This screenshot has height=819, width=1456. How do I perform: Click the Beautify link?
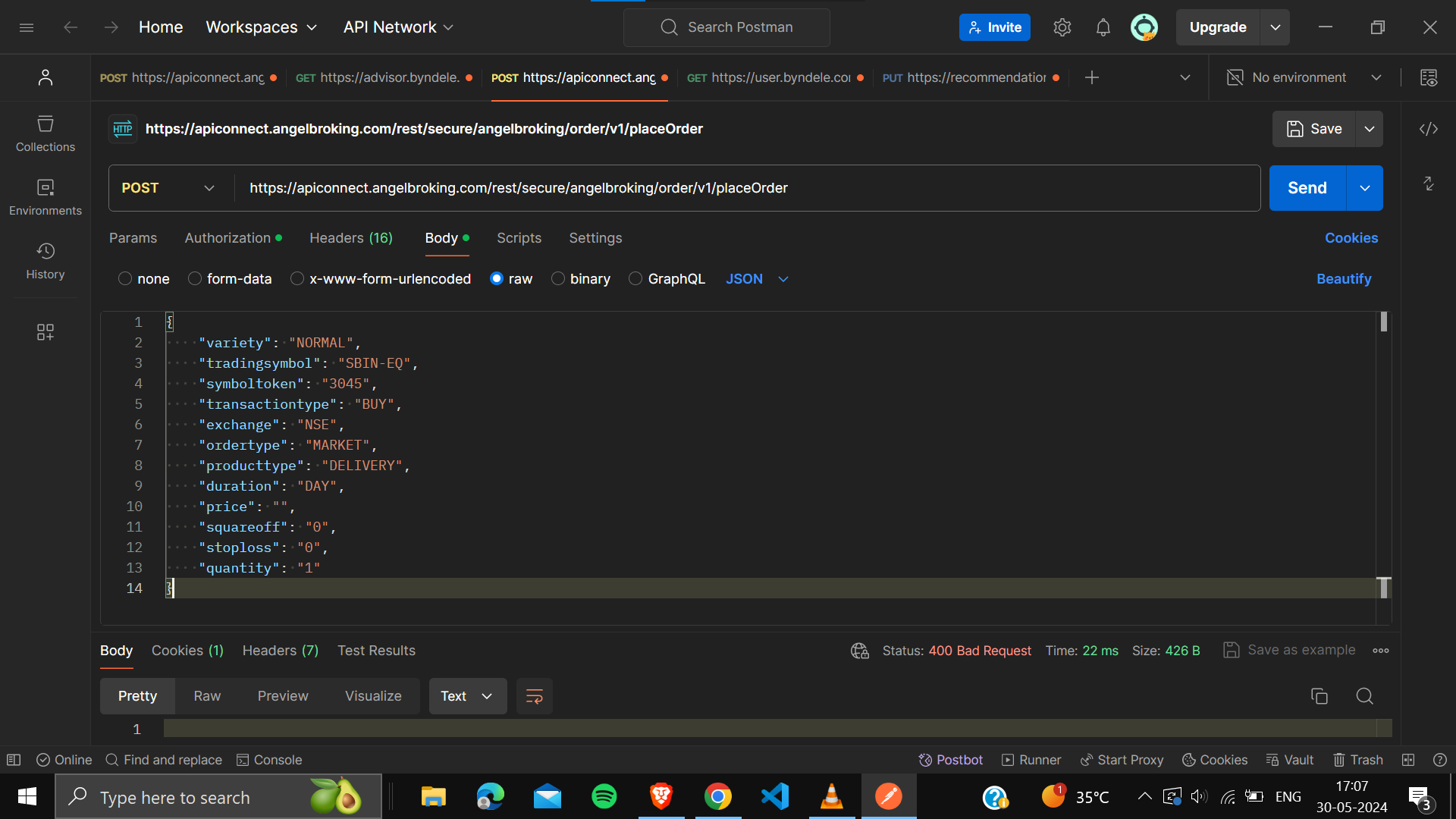pyautogui.click(x=1344, y=279)
